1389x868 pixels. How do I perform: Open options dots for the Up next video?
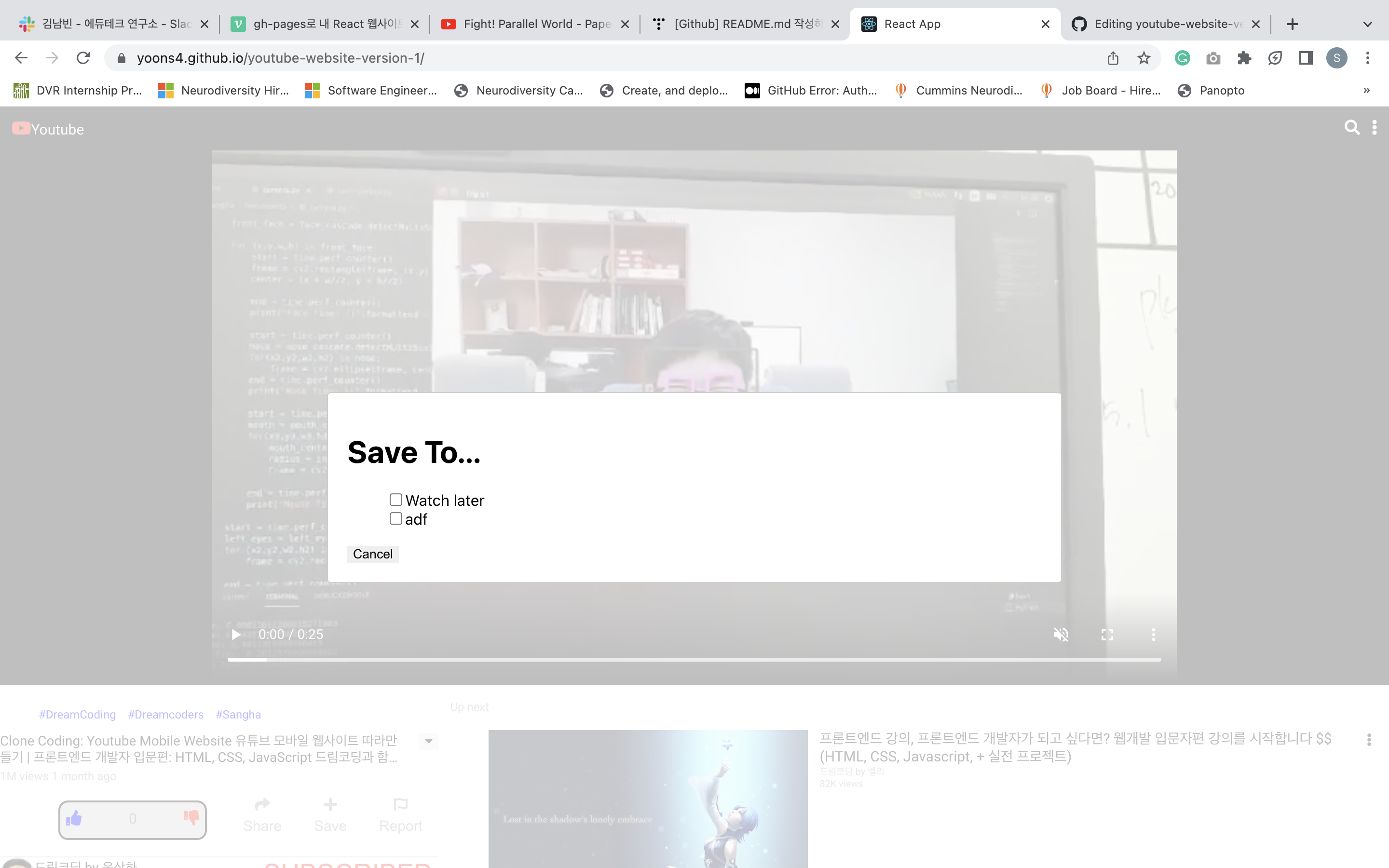coord(1369,740)
